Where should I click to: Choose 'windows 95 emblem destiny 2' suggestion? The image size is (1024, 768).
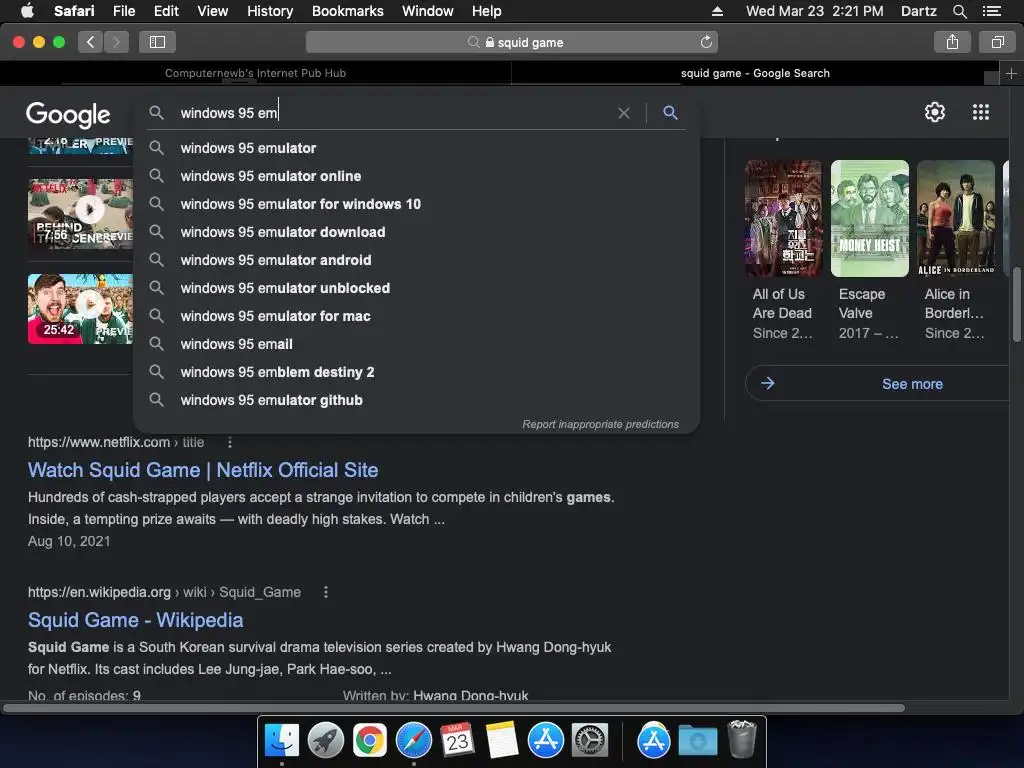417,372
